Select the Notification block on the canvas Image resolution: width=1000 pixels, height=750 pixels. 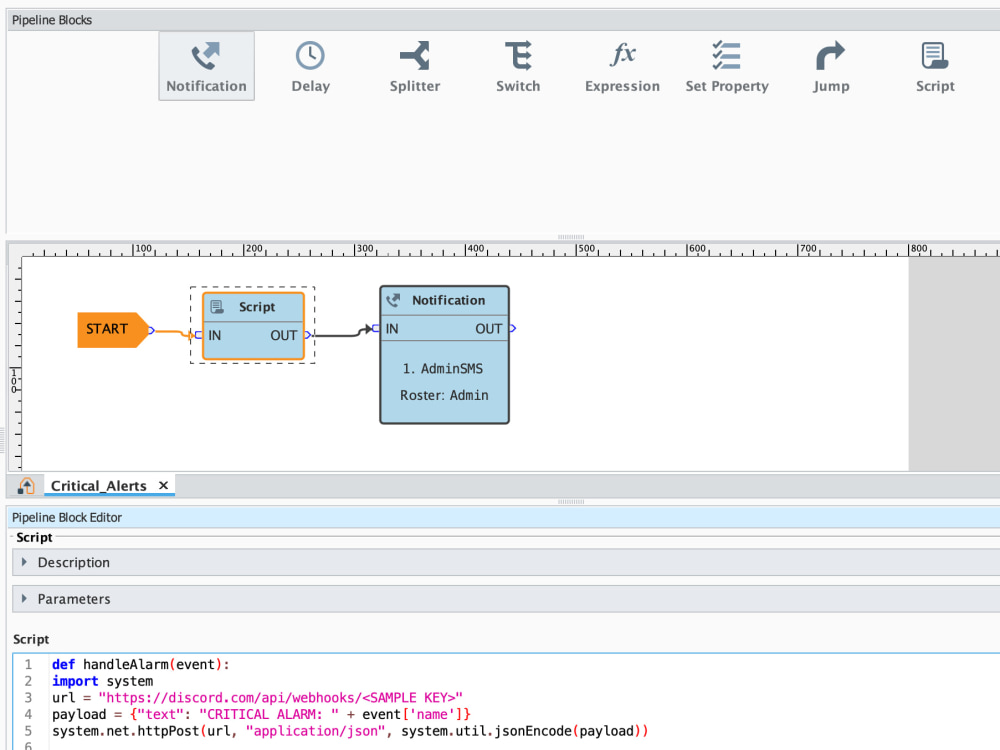(x=445, y=355)
